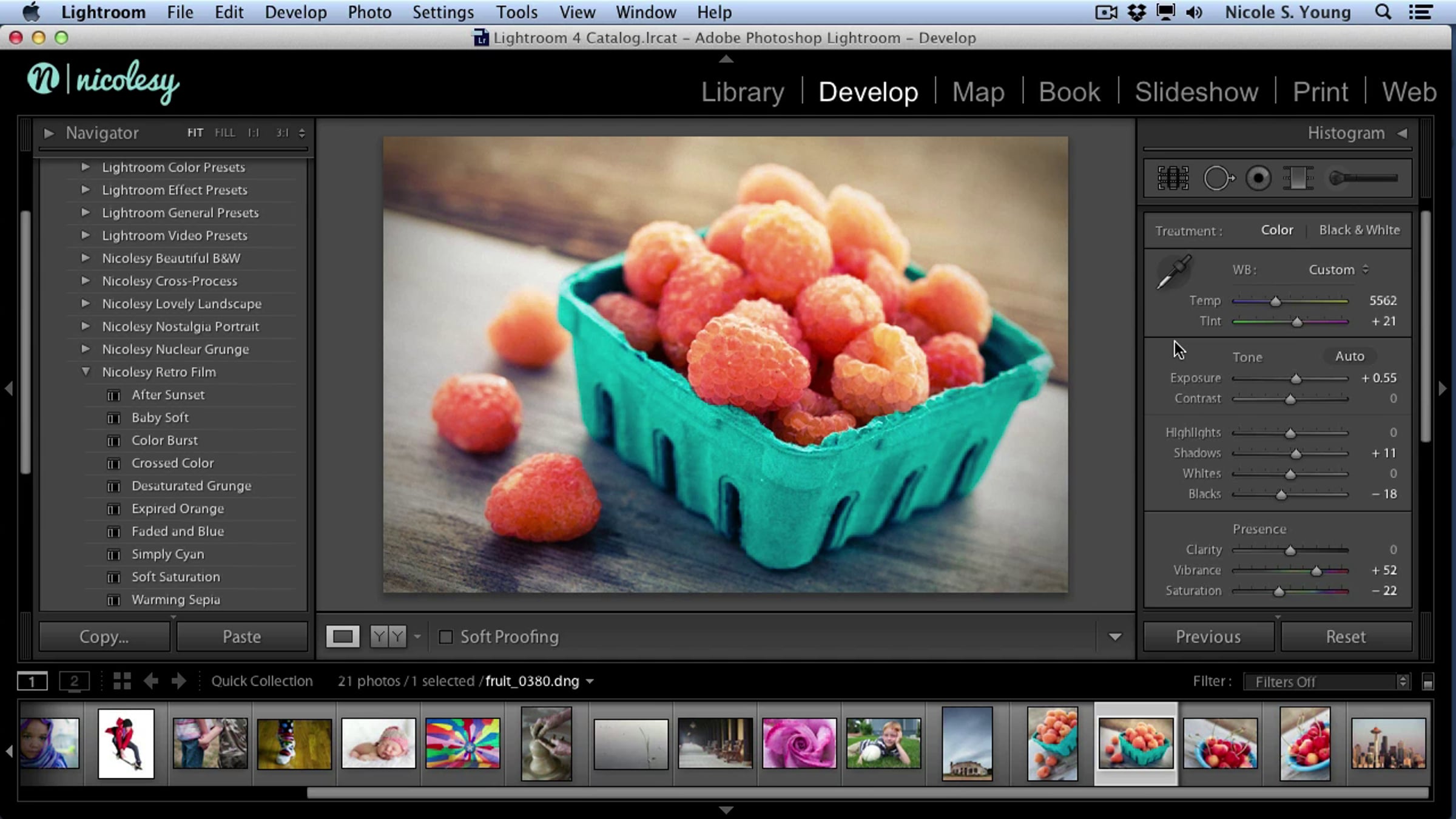Click the Paste button
The image size is (1456, 819).
[x=241, y=636]
